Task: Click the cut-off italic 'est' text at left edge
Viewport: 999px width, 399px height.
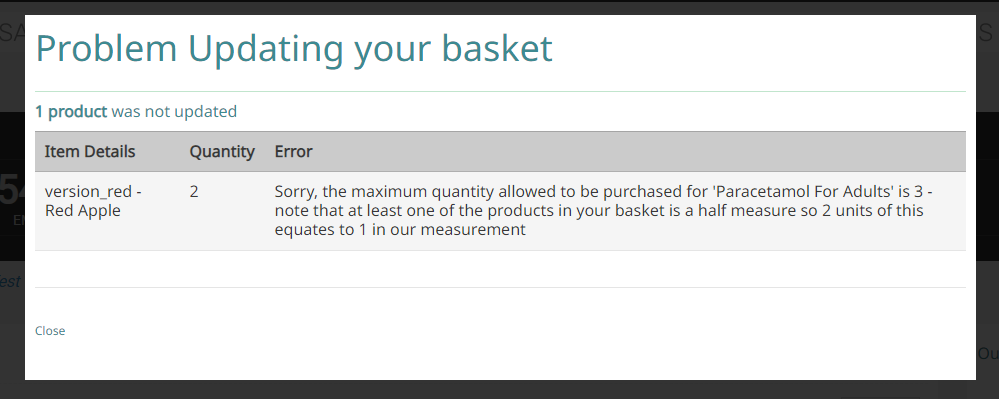Action: point(10,282)
